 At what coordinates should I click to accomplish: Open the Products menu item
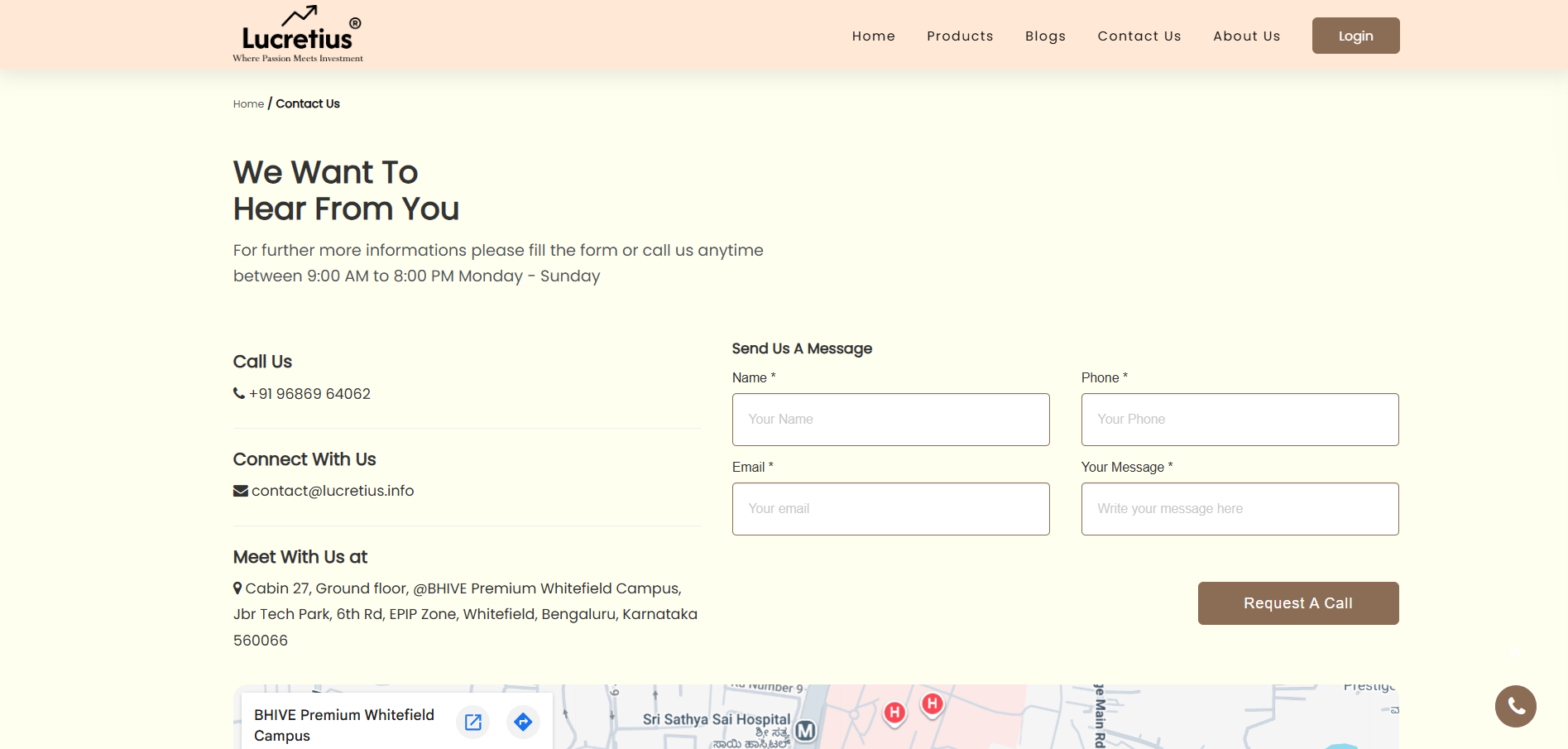[960, 36]
